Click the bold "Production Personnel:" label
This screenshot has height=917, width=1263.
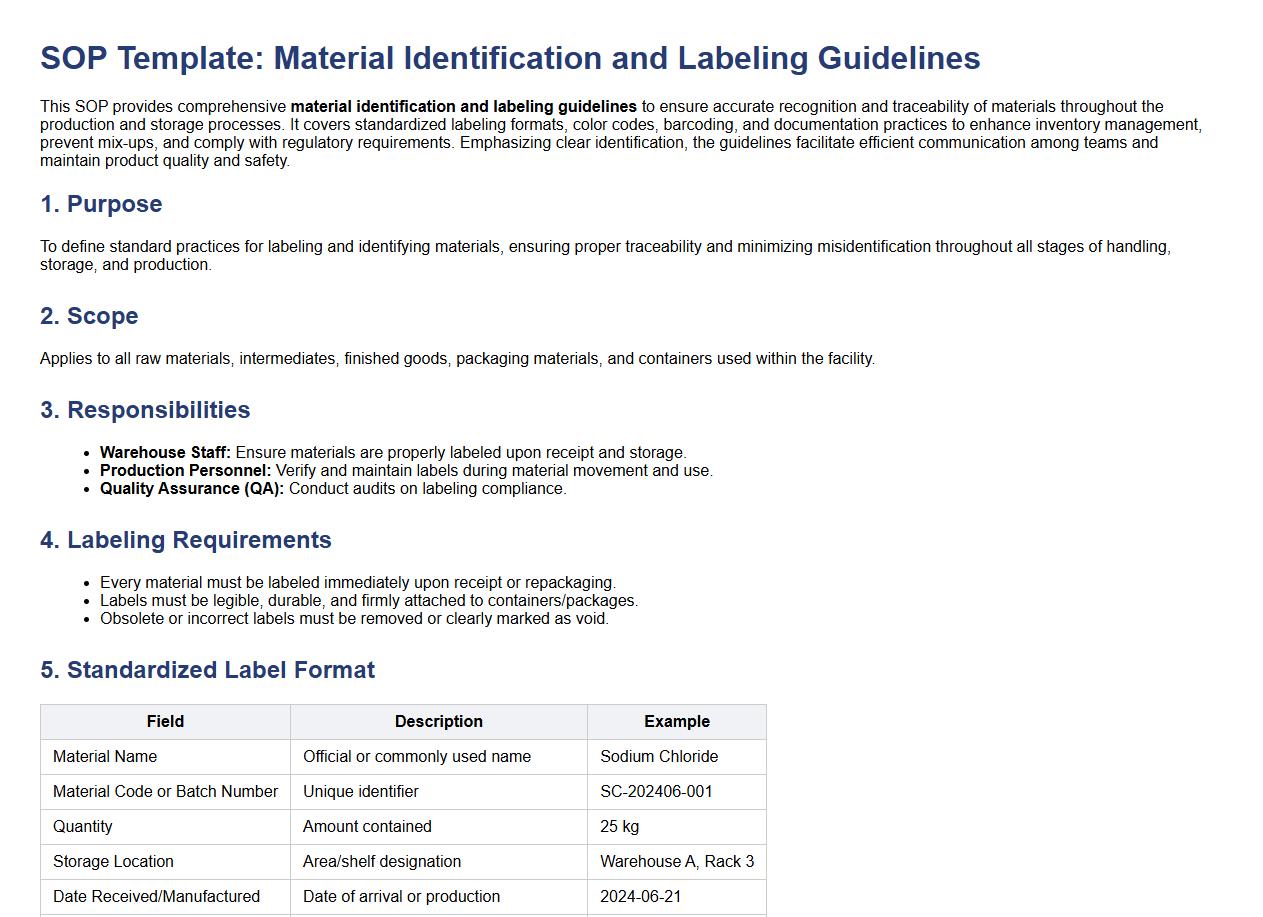click(x=185, y=470)
